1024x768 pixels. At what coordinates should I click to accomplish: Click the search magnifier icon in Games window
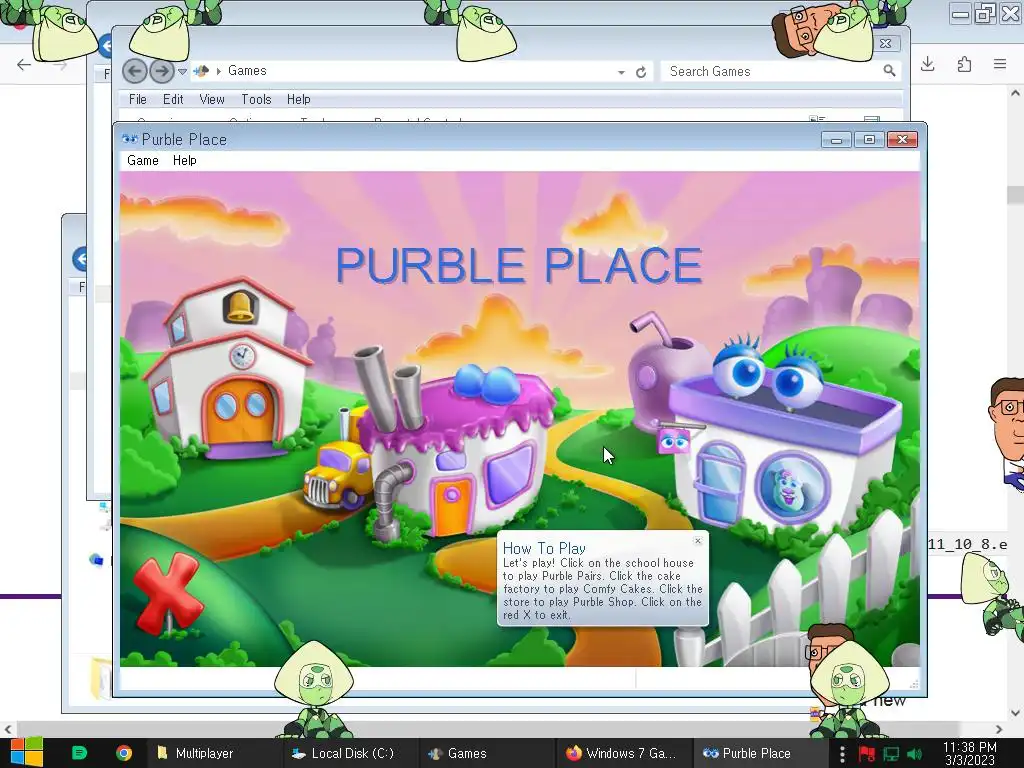click(889, 71)
